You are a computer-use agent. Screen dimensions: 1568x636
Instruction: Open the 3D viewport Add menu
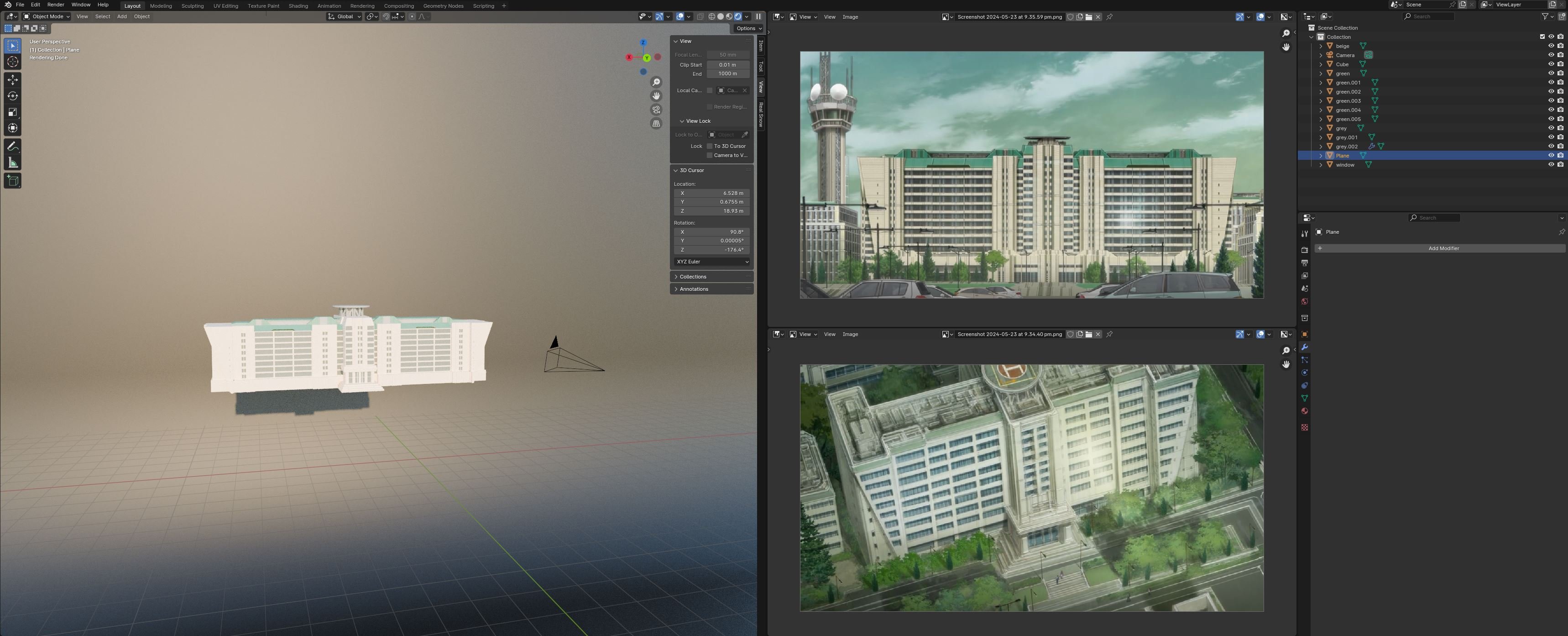coord(122,16)
